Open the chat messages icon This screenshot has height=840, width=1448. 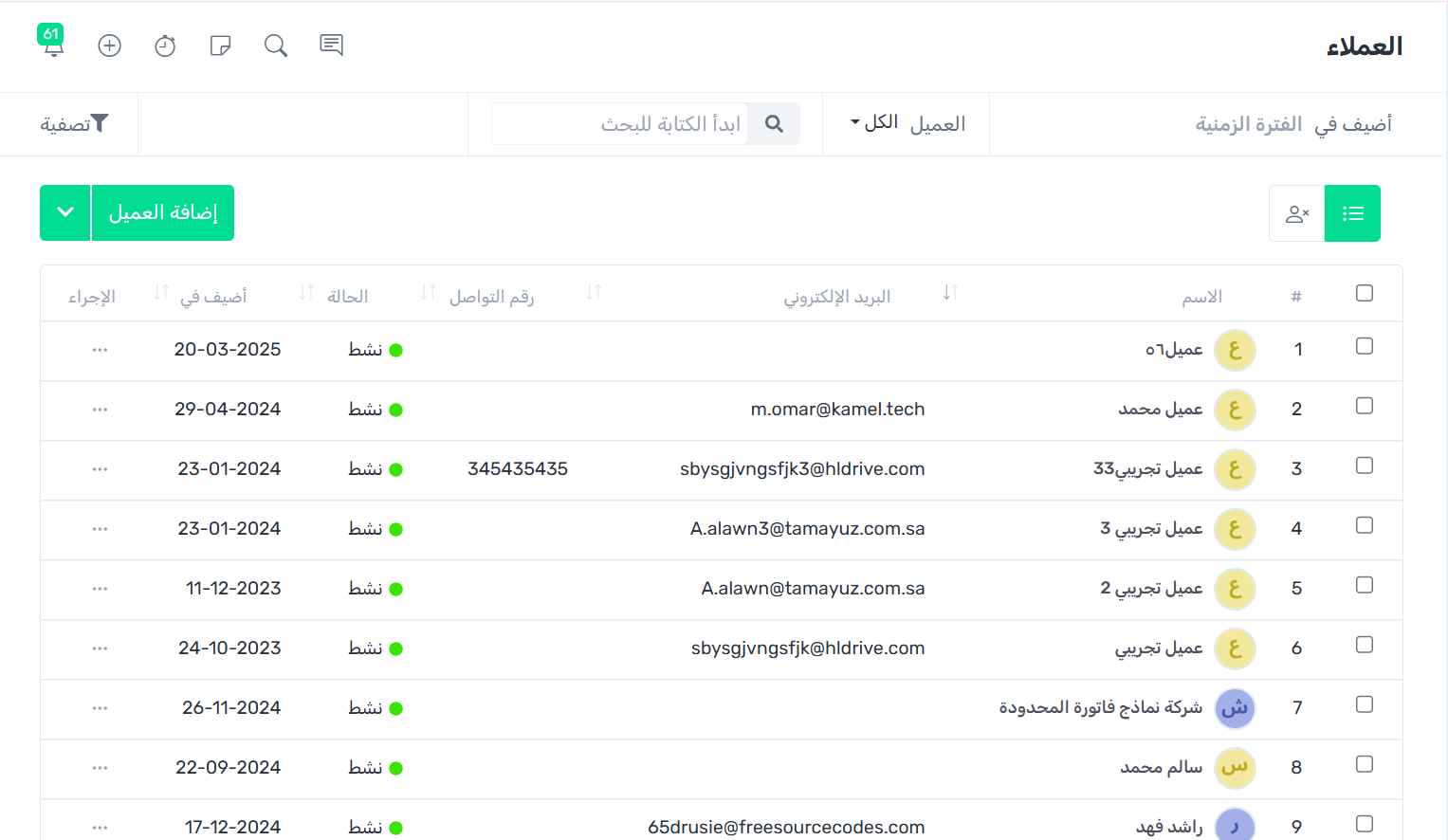[x=331, y=45]
